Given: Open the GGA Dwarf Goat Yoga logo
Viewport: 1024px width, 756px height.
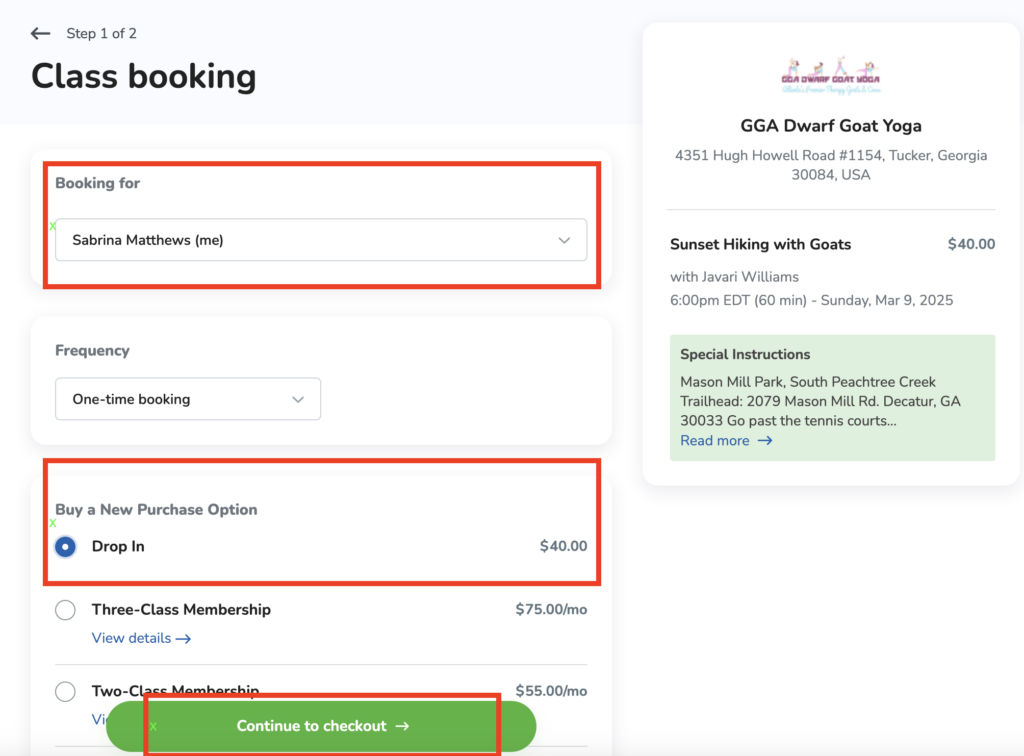Looking at the screenshot, I should click(x=831, y=76).
